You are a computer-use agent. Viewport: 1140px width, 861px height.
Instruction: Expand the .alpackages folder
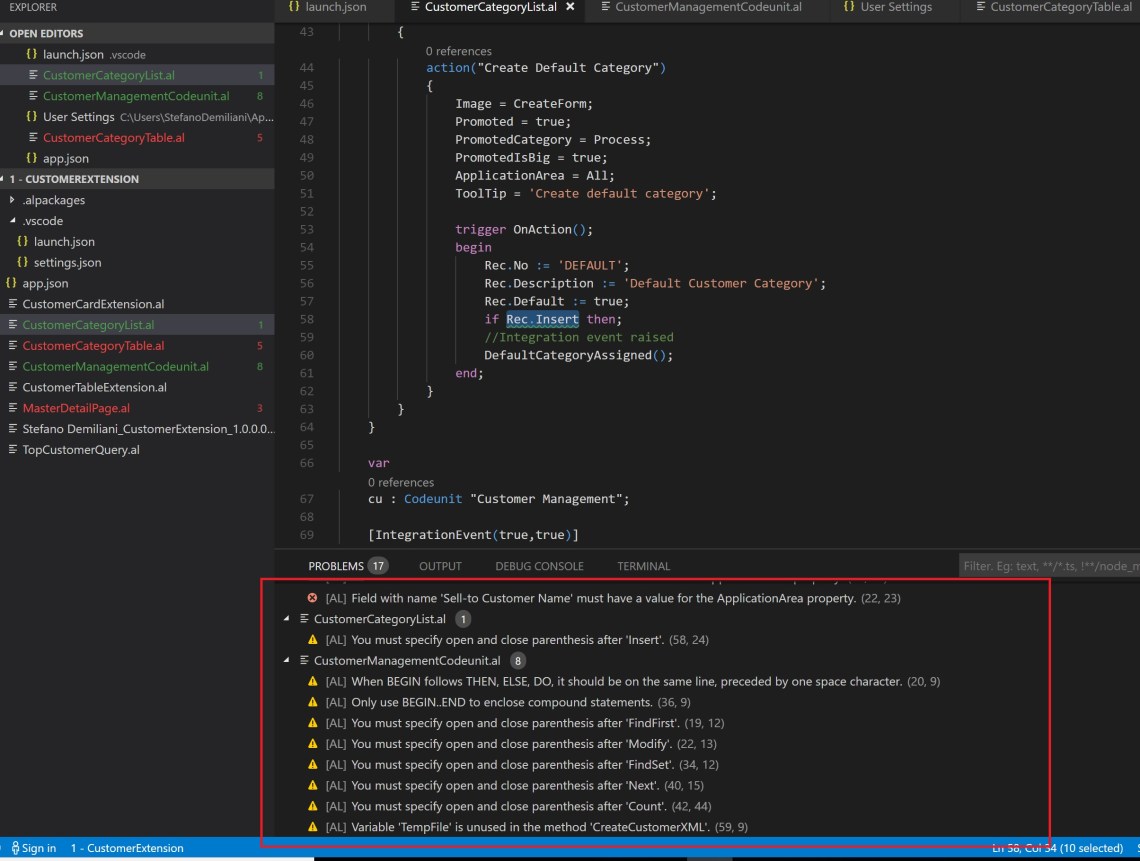(x=12, y=200)
